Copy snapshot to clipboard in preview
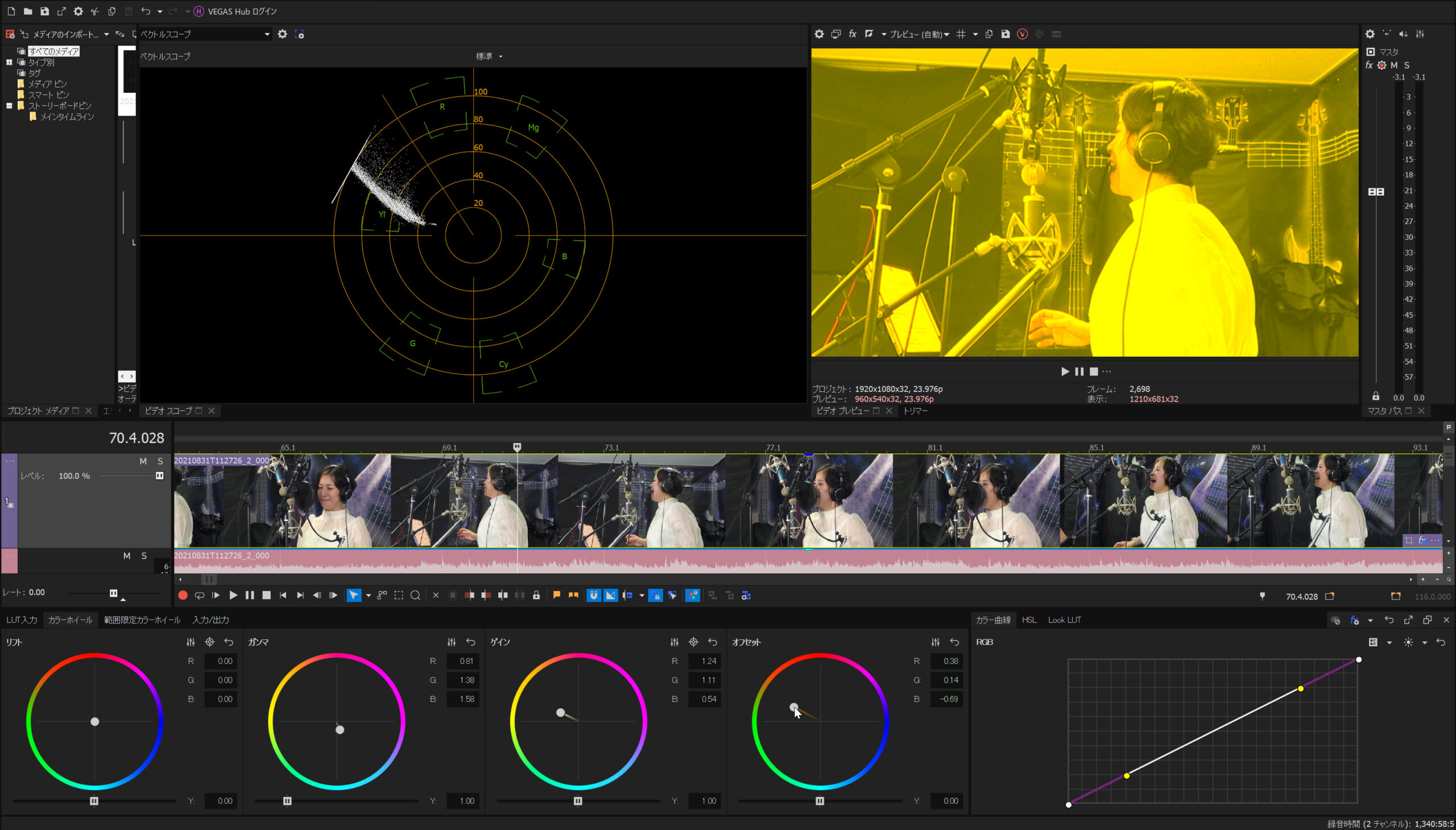 pos(988,34)
